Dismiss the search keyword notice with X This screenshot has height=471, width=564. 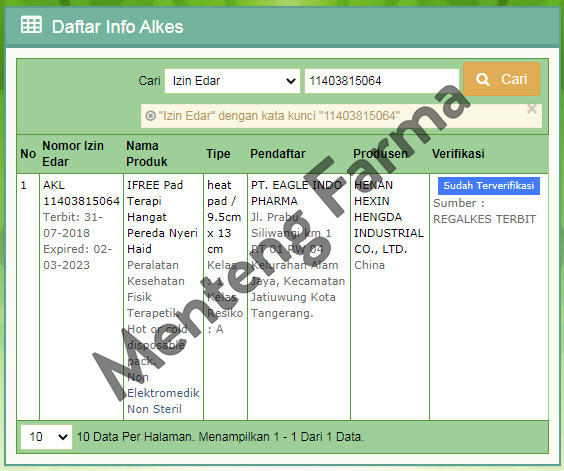(532, 109)
